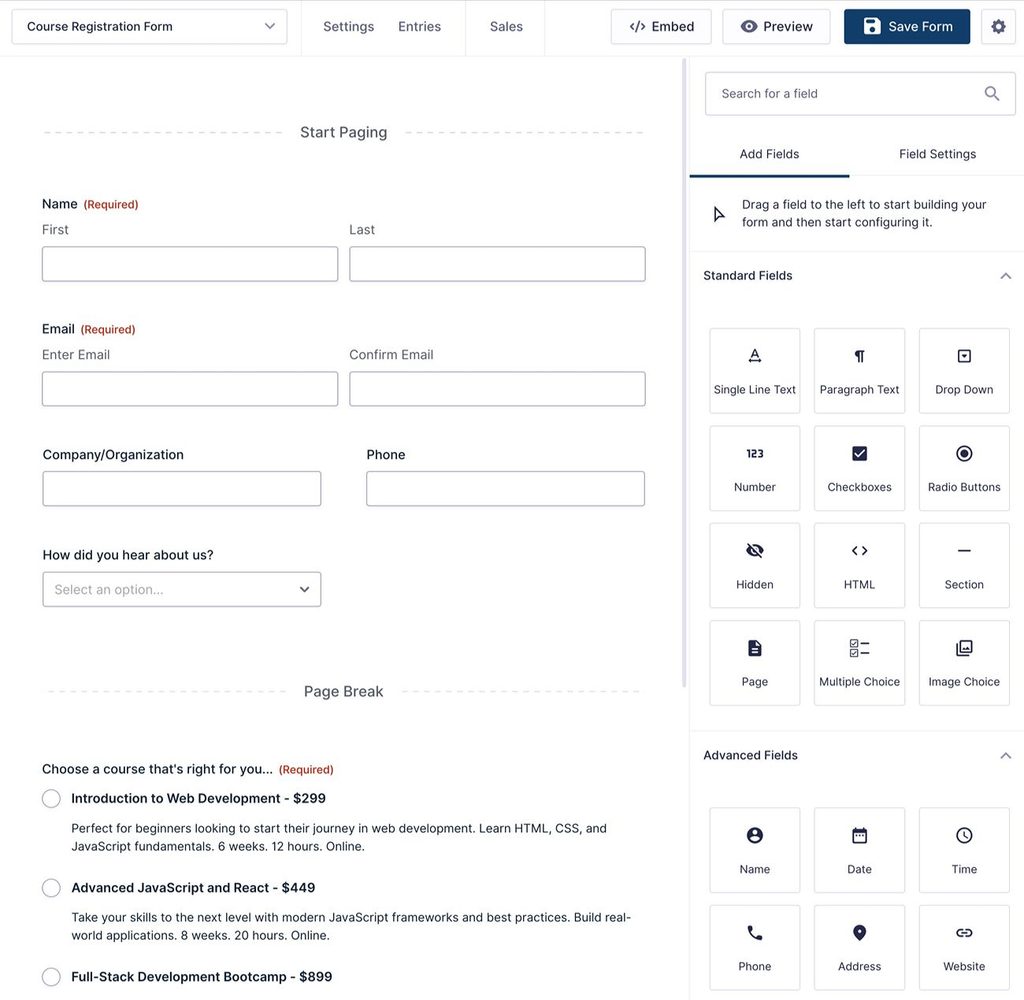Add a Paragraph Text field
This screenshot has height=1000, width=1024.
[x=859, y=370]
